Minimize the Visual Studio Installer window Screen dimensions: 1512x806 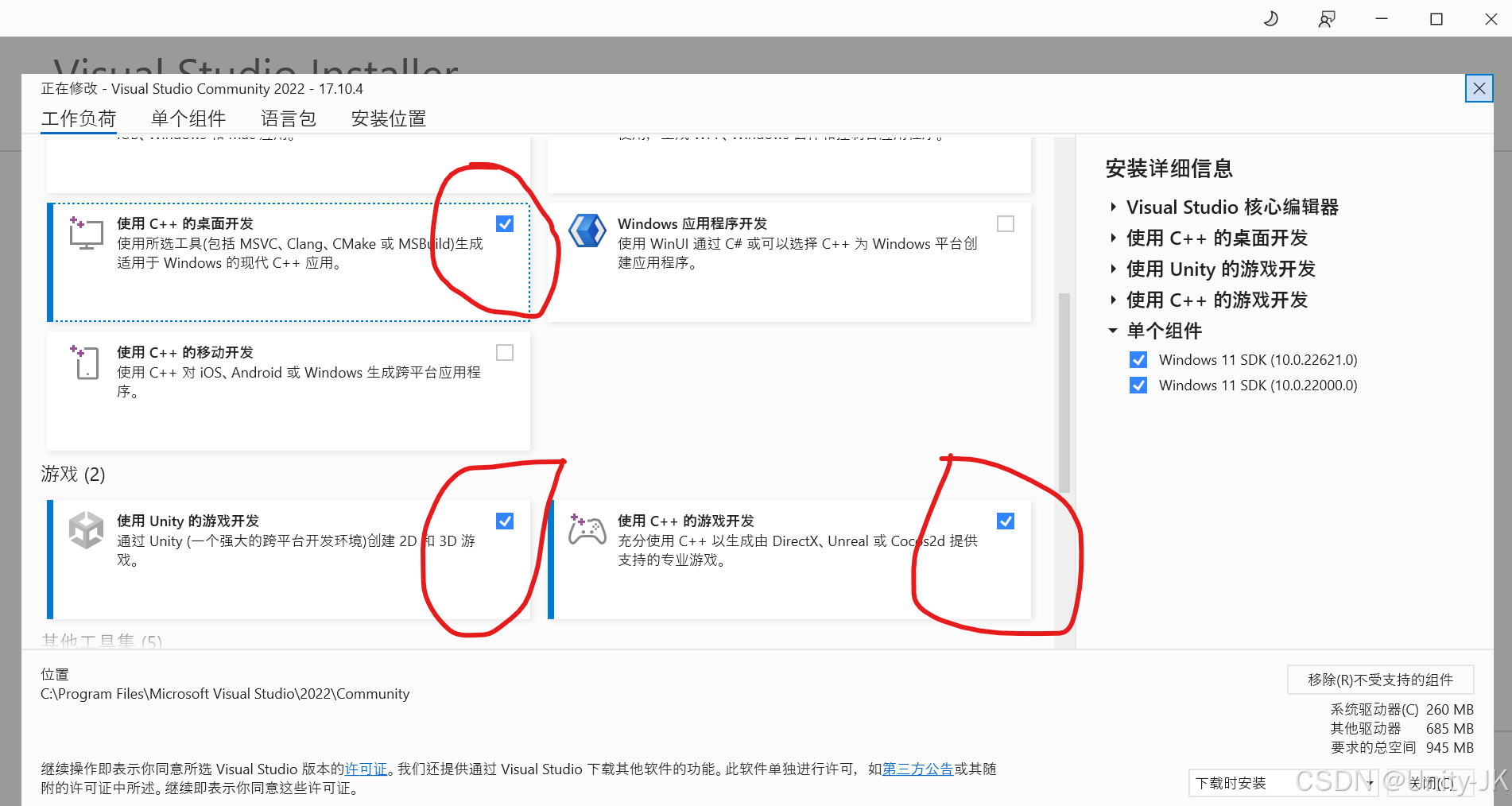click(1382, 18)
